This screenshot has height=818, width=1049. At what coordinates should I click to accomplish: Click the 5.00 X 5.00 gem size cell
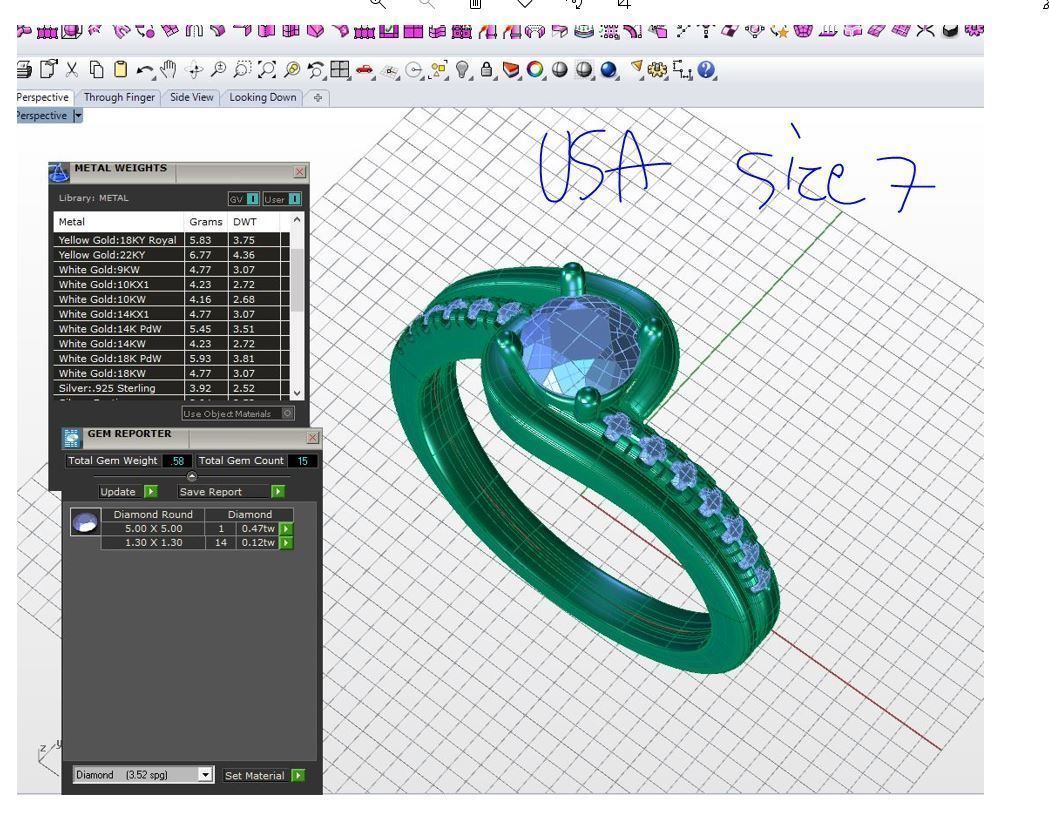coord(153,528)
